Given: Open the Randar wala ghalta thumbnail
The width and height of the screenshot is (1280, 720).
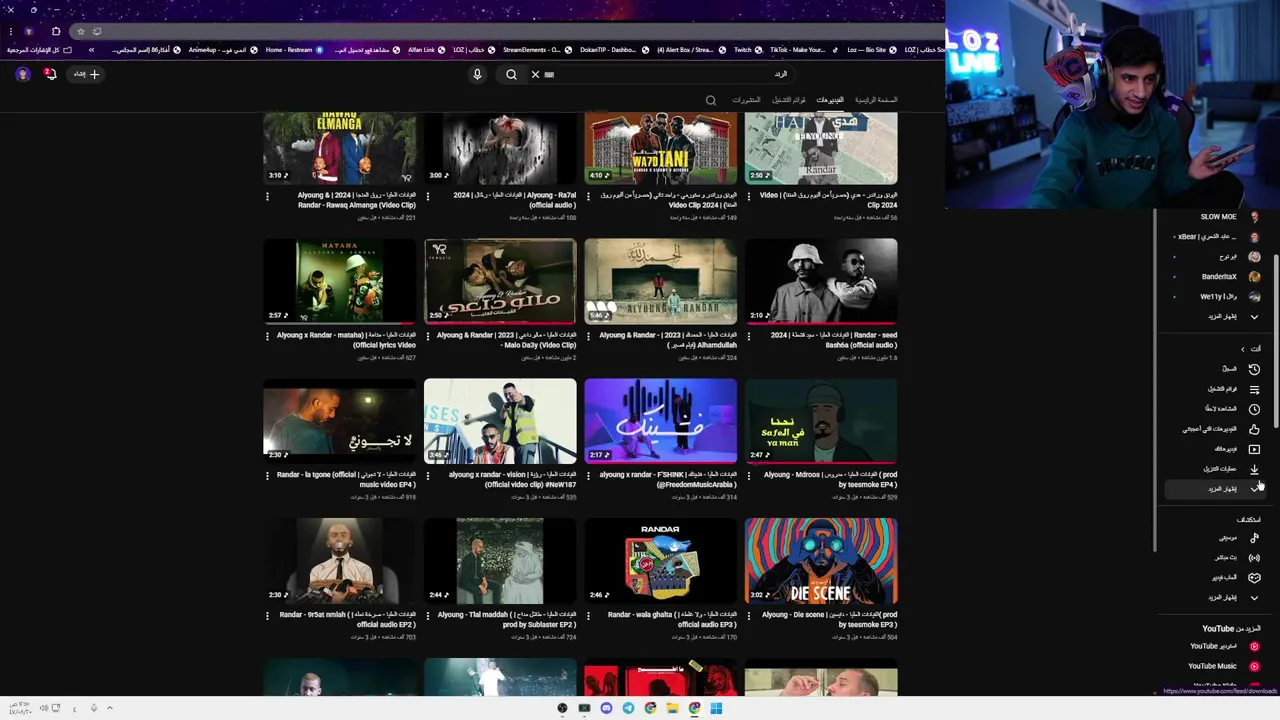Looking at the screenshot, I should point(661,561).
